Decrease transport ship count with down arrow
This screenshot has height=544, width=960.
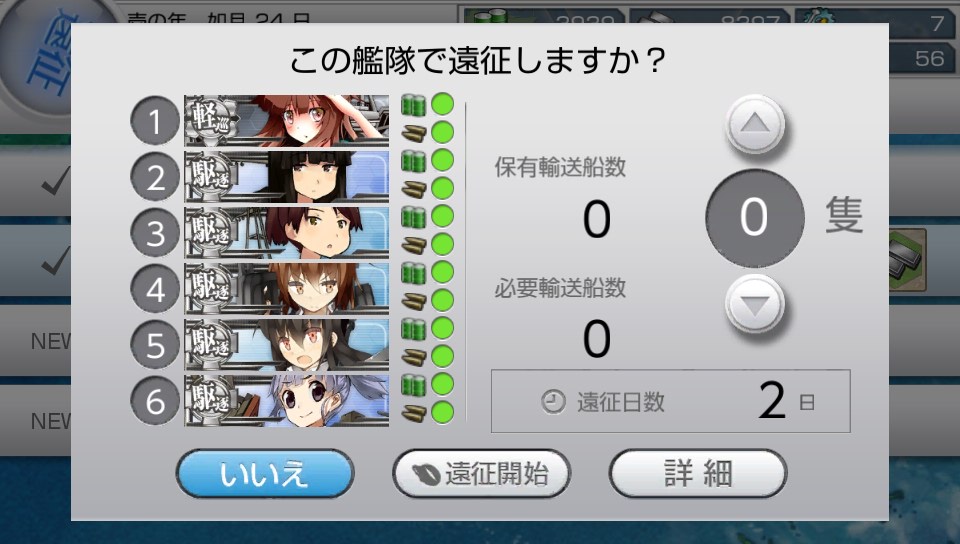point(755,304)
